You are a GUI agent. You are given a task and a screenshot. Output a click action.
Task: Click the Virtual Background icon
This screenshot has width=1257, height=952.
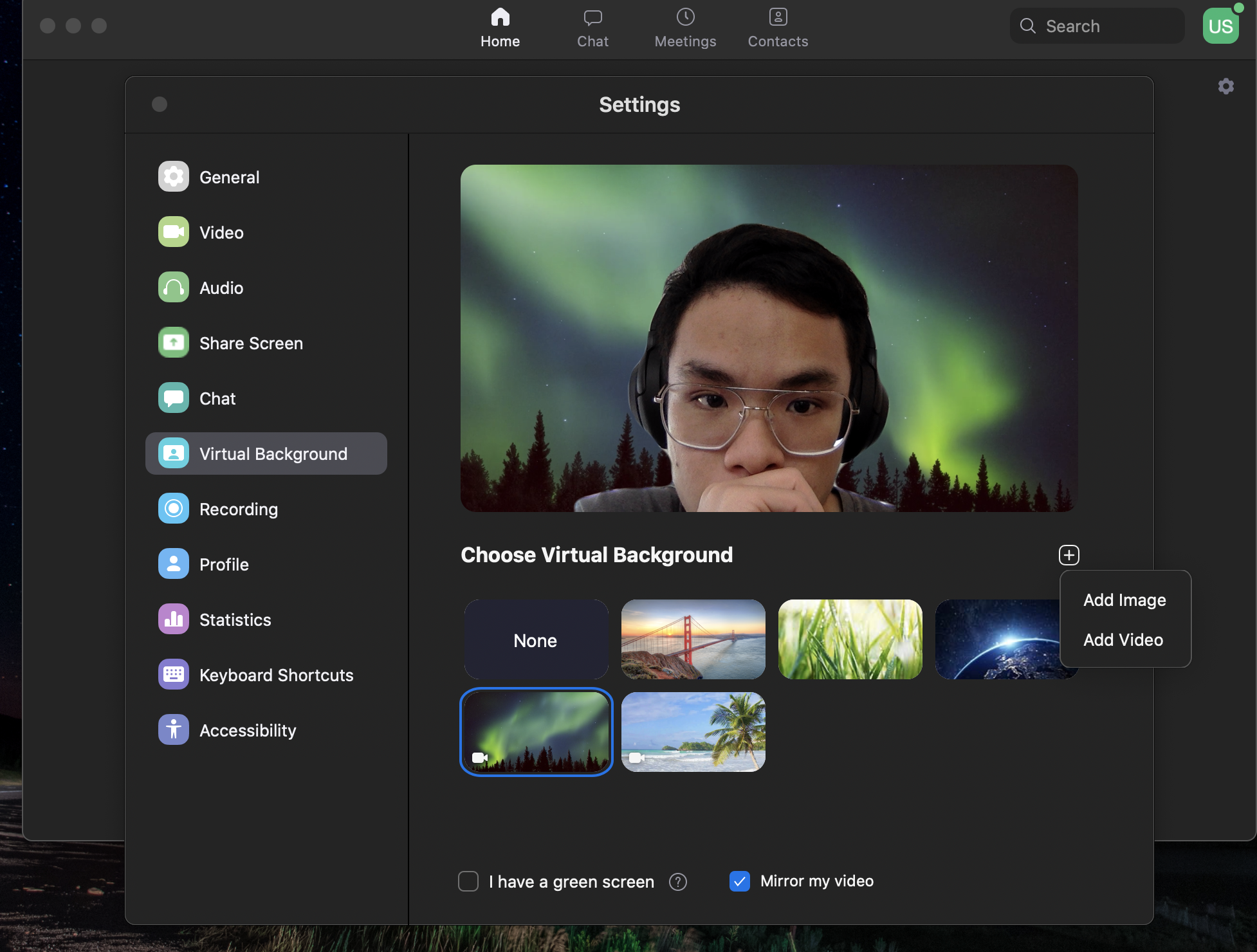click(174, 453)
